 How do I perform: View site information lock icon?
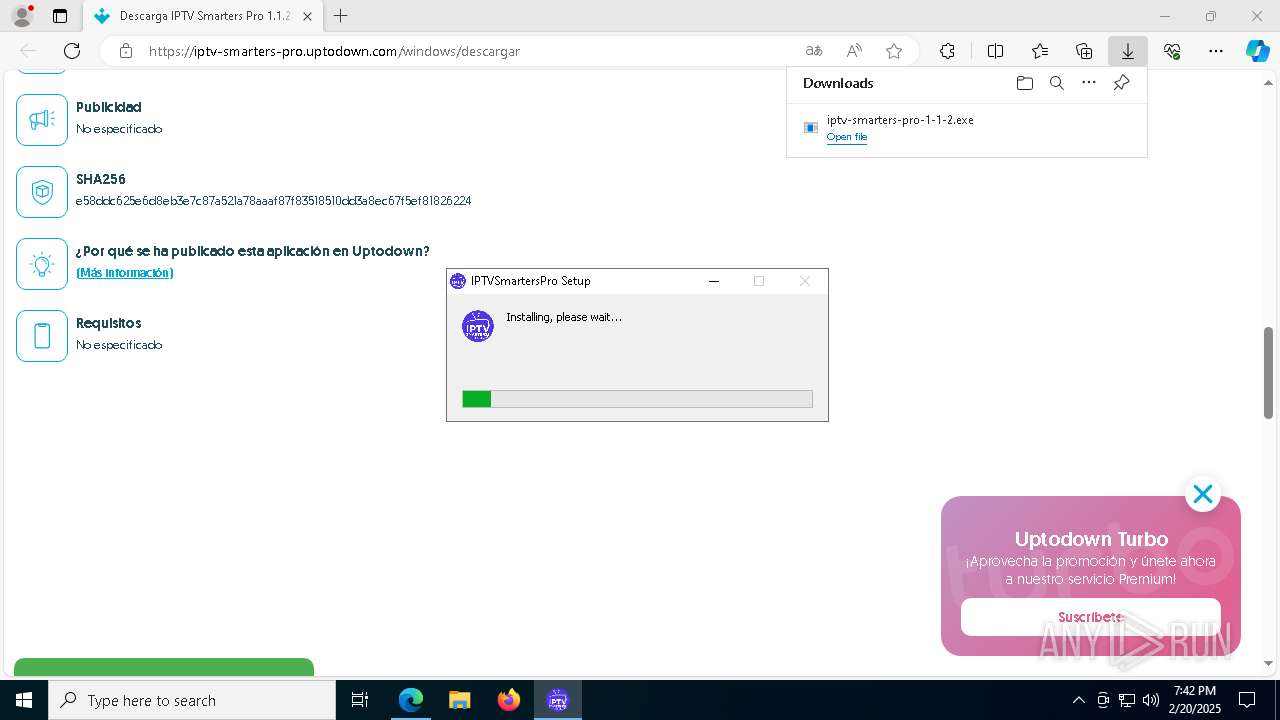[x=125, y=51]
